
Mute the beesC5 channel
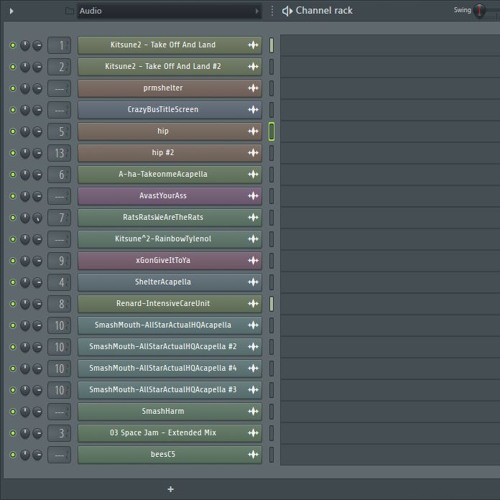tap(13, 455)
